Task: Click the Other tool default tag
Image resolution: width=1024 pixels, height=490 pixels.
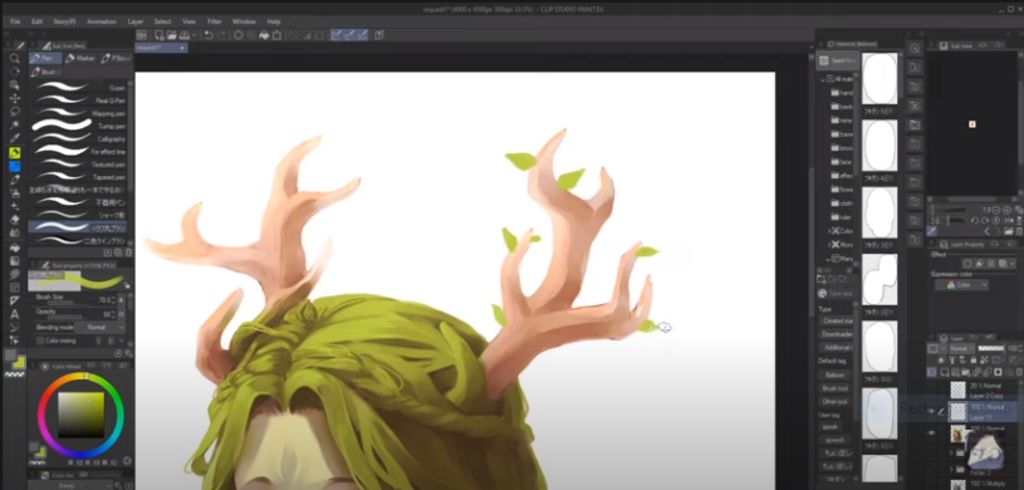Action: click(836, 402)
